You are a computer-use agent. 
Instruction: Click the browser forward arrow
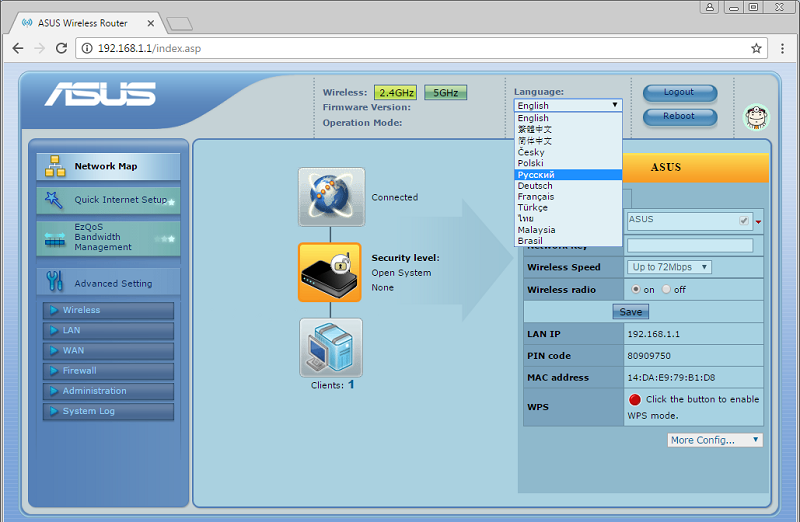click(x=39, y=48)
